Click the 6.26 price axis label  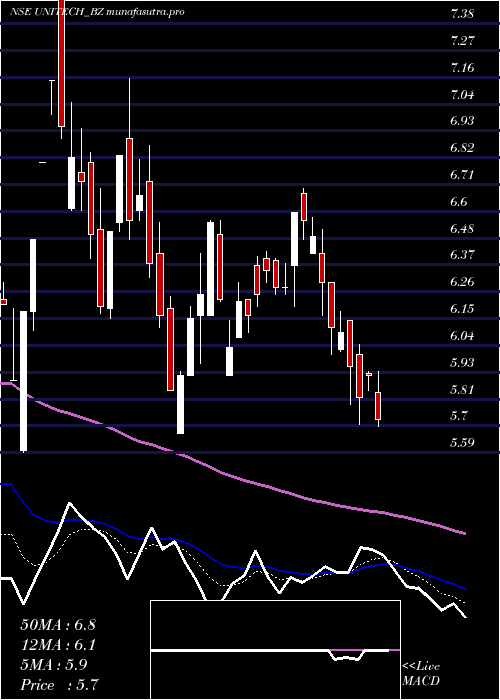[x=462, y=282]
